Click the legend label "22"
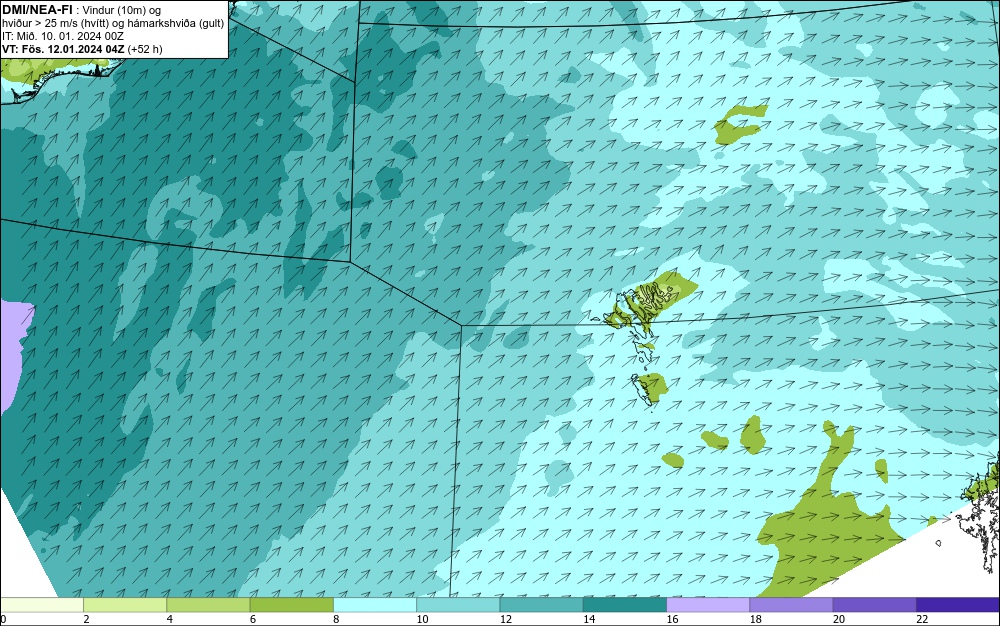This screenshot has height=626, width=1000. click(x=922, y=619)
